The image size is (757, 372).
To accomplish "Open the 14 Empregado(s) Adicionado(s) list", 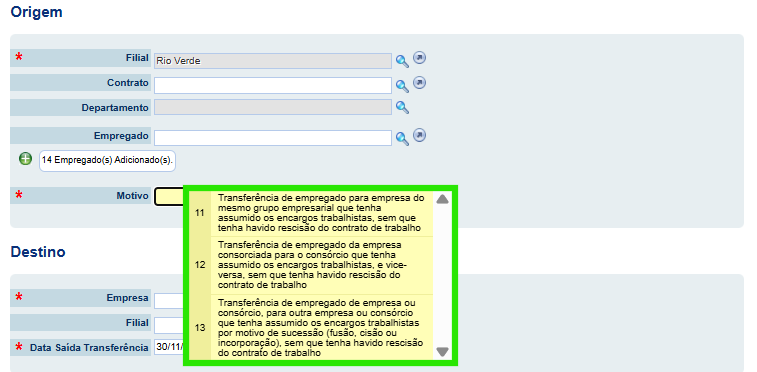I will click(x=107, y=161).
